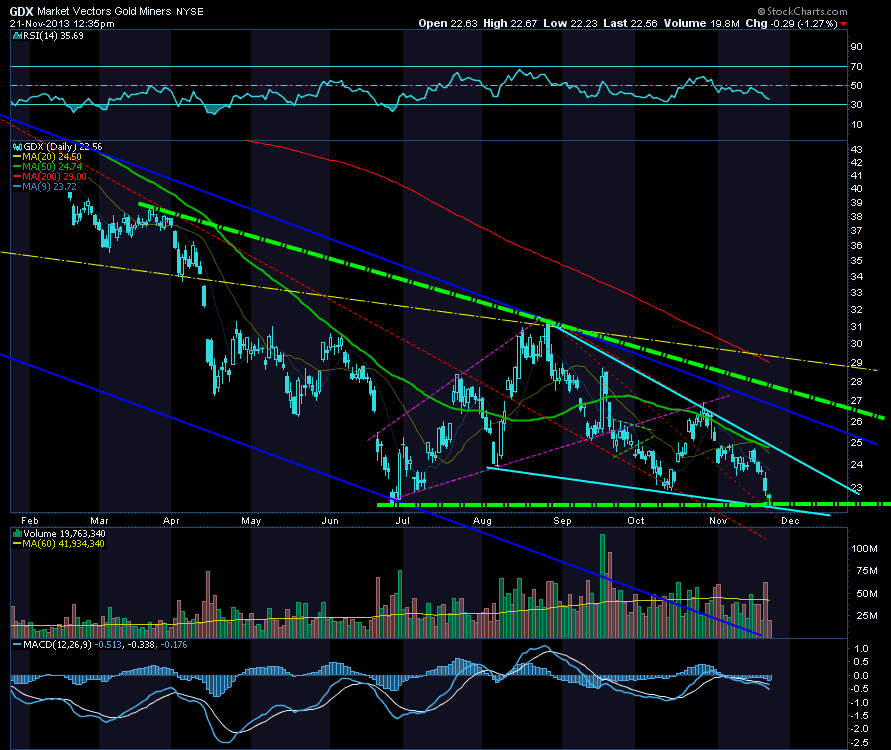Click the Mar label on time axis
Image resolution: width=891 pixels, height=750 pixels.
point(99,521)
